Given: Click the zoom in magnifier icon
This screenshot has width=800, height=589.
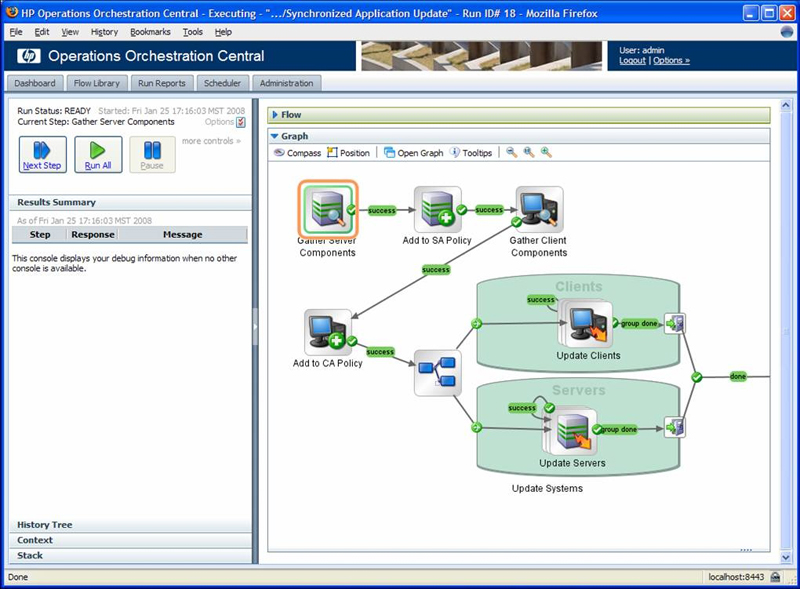Looking at the screenshot, I should pos(546,152).
